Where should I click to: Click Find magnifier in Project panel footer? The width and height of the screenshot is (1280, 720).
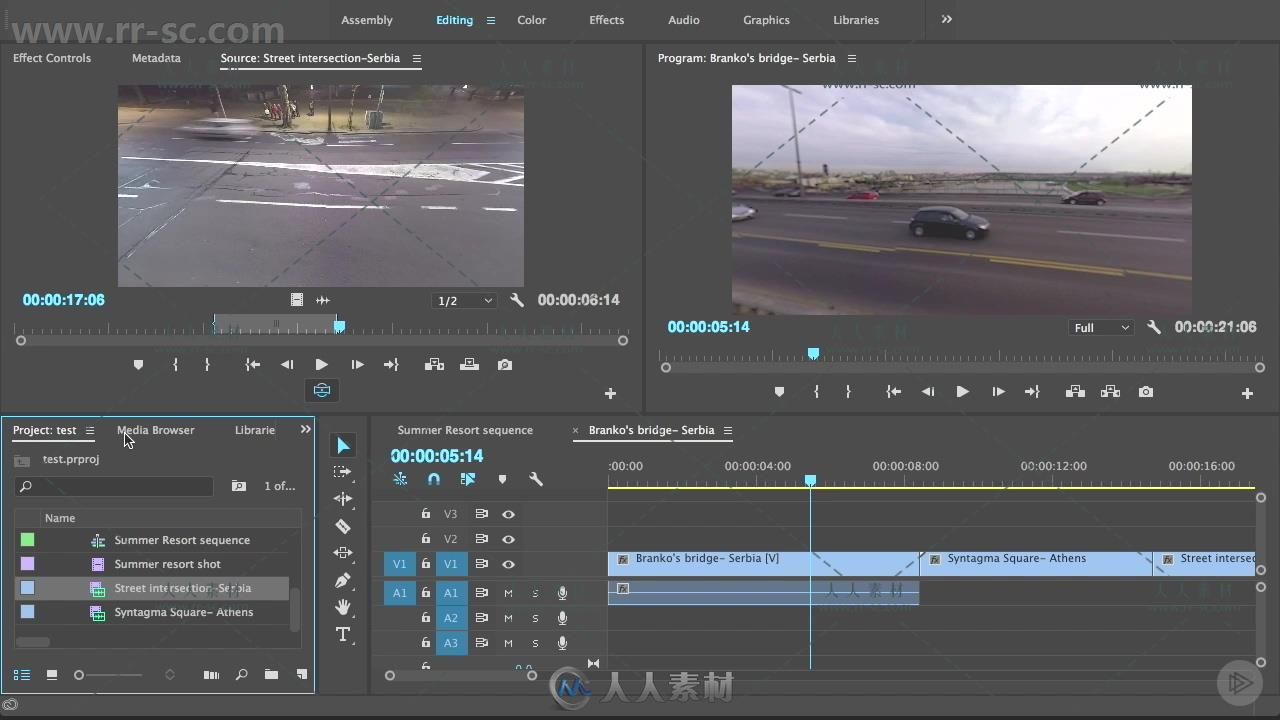tap(241, 675)
